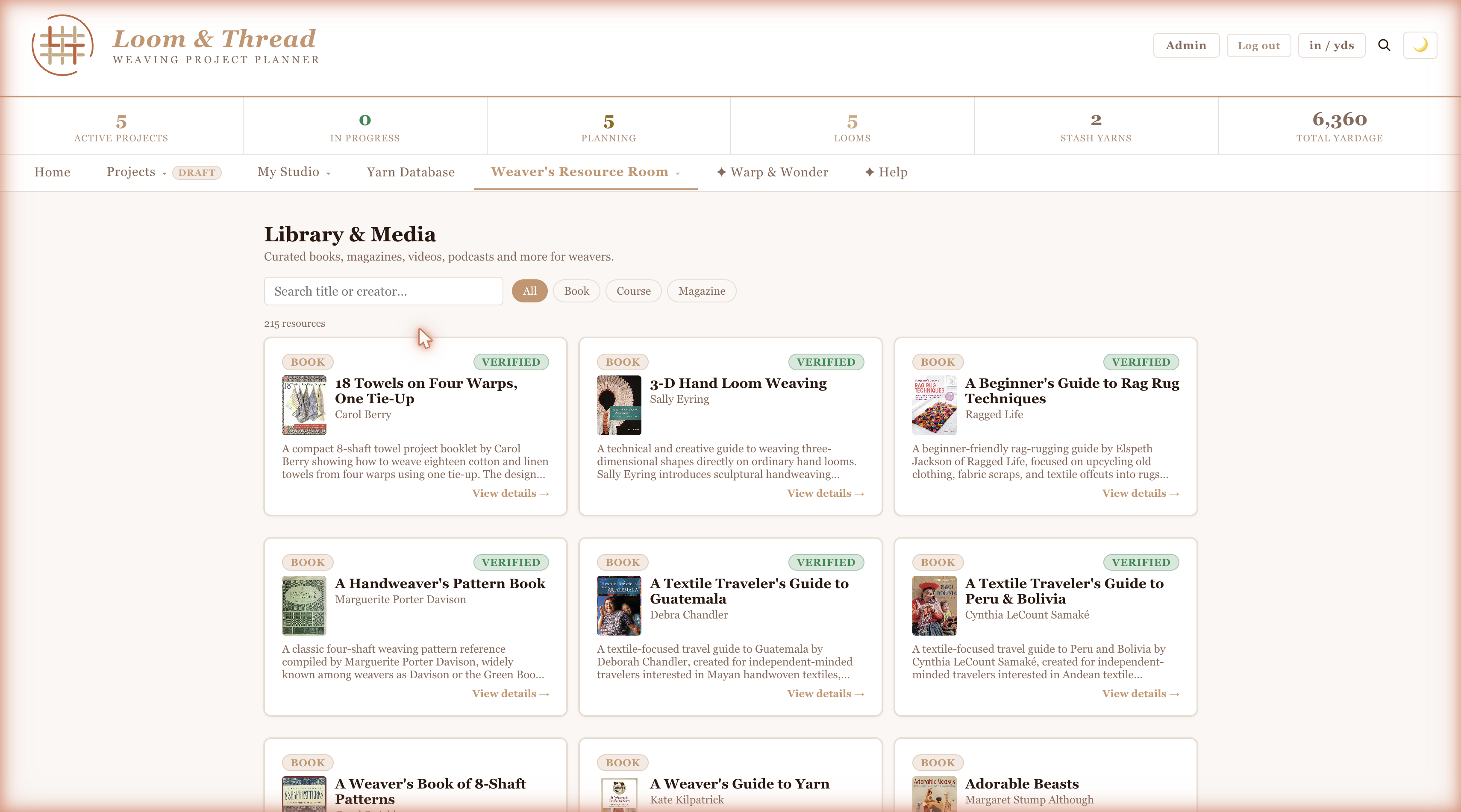Click the 3-D Hand Loom Weaving cover thumbnail
Screen dimensions: 1461x812
tap(619, 405)
